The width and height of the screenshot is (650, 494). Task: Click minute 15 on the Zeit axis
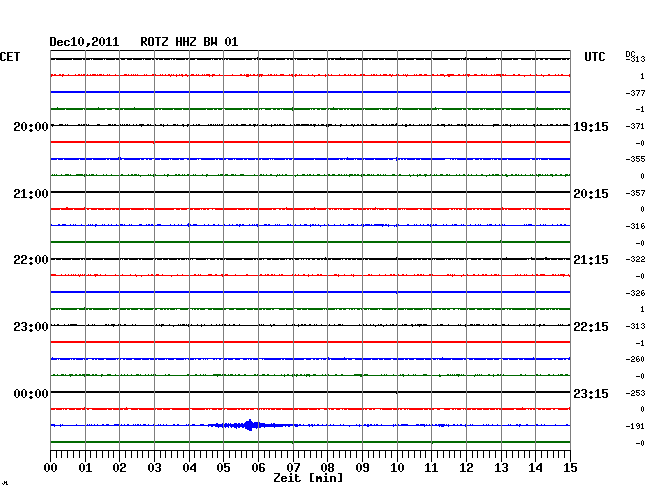(x=570, y=468)
